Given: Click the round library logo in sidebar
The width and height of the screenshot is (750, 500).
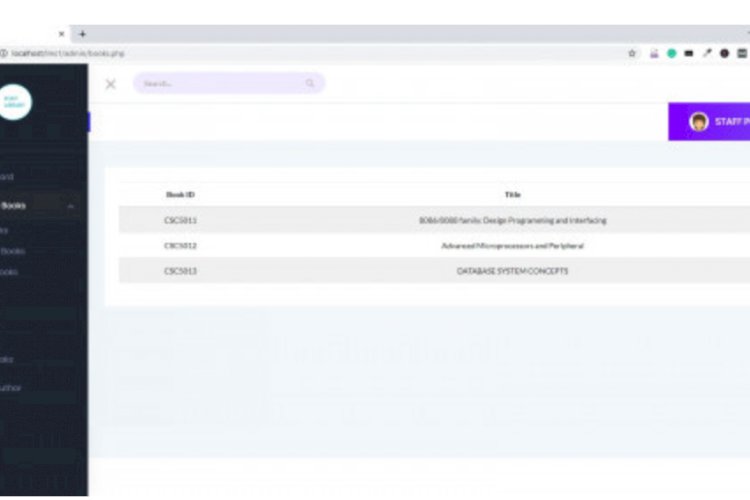Looking at the screenshot, I should tap(15, 102).
